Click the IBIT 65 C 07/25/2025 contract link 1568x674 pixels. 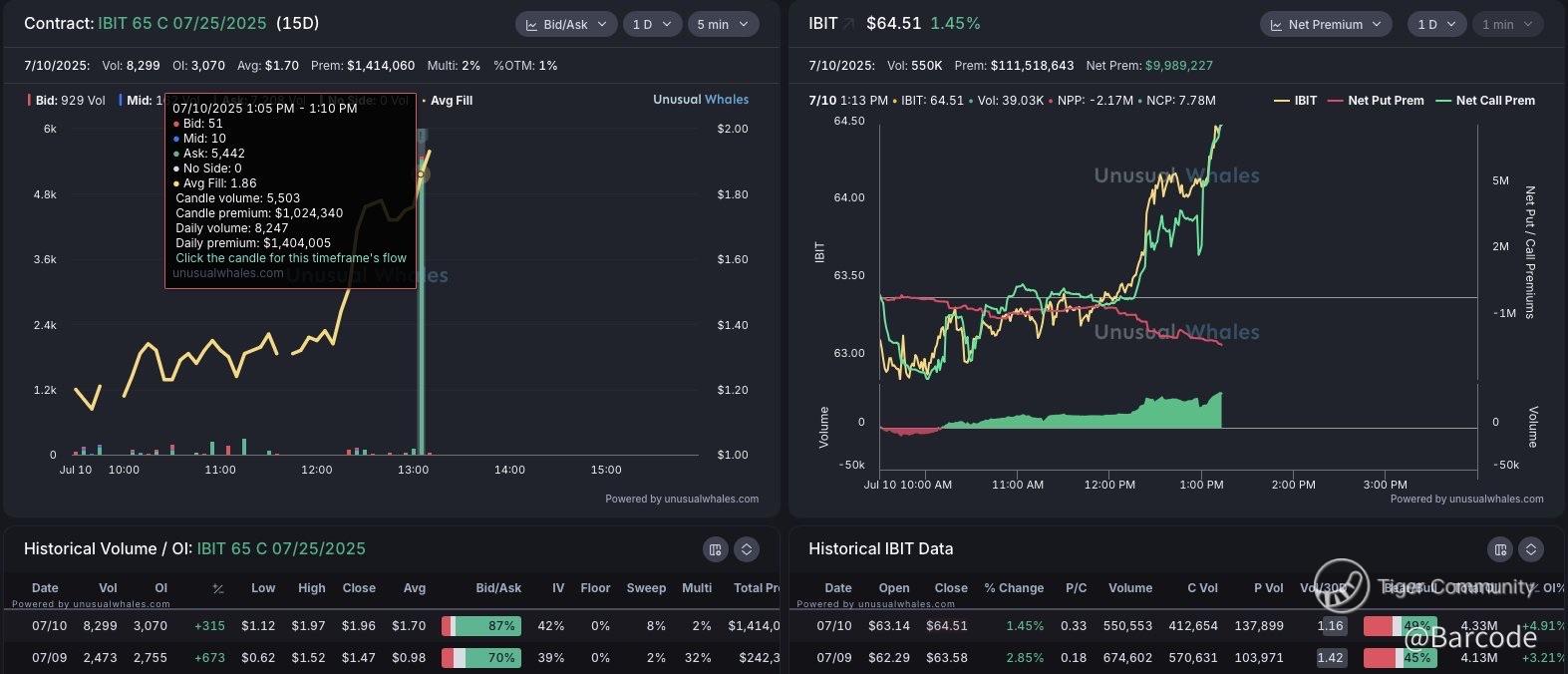click(x=182, y=23)
